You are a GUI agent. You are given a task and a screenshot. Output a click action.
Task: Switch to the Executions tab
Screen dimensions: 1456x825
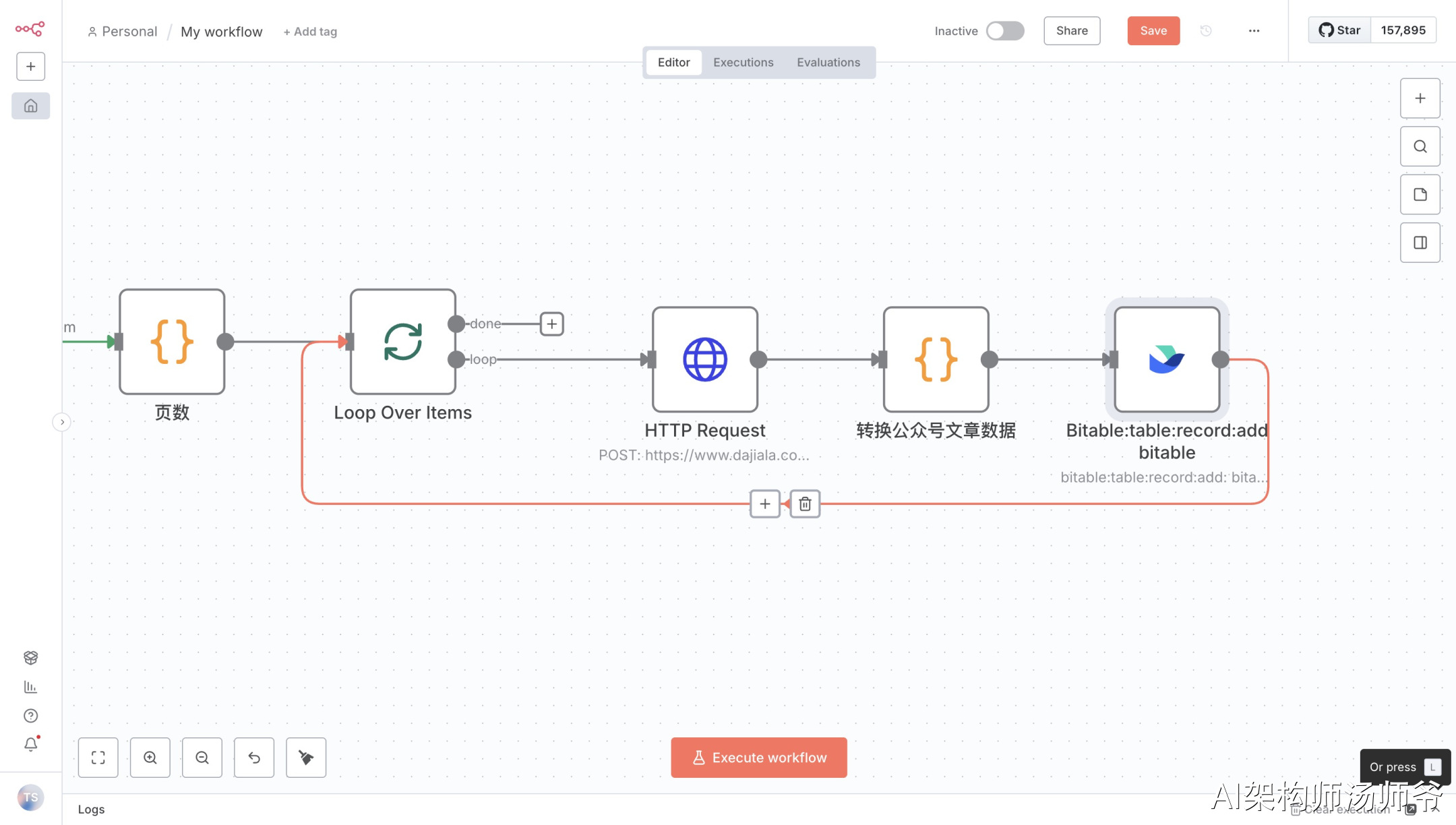[743, 63]
